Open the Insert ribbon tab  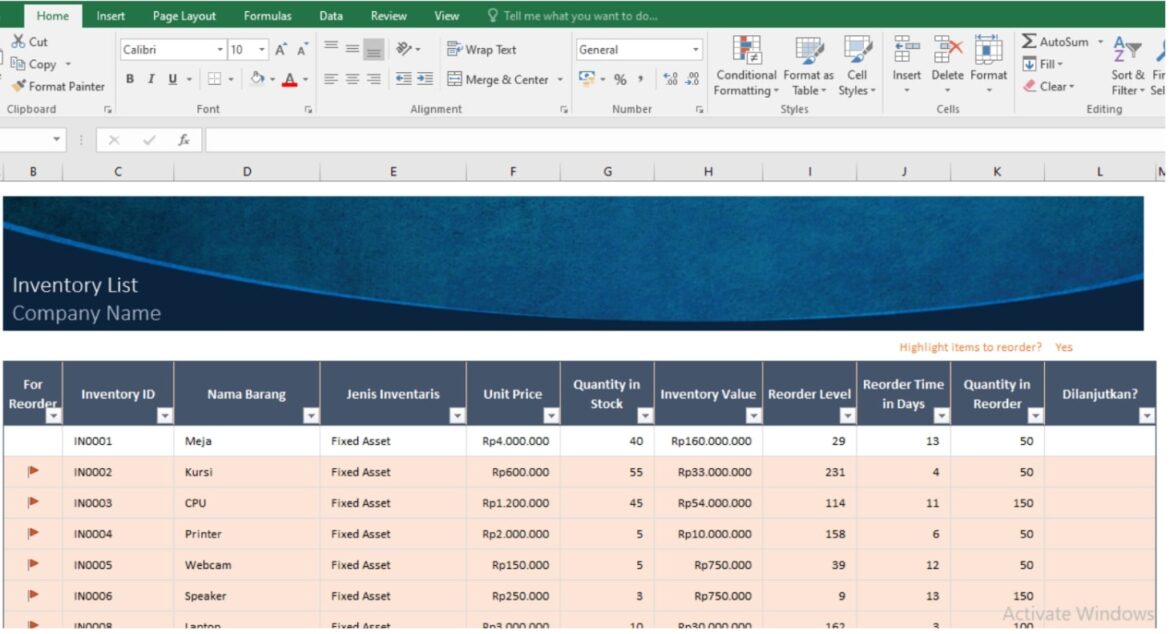click(110, 15)
